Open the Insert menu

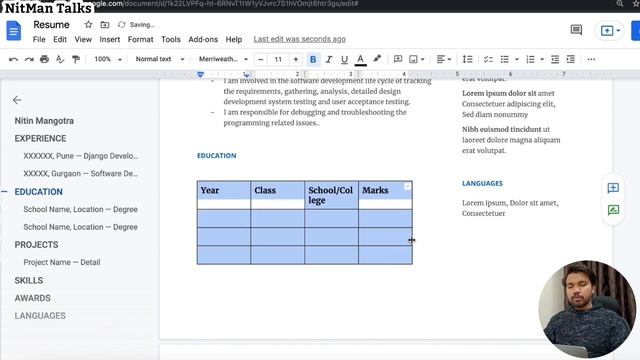coord(110,40)
